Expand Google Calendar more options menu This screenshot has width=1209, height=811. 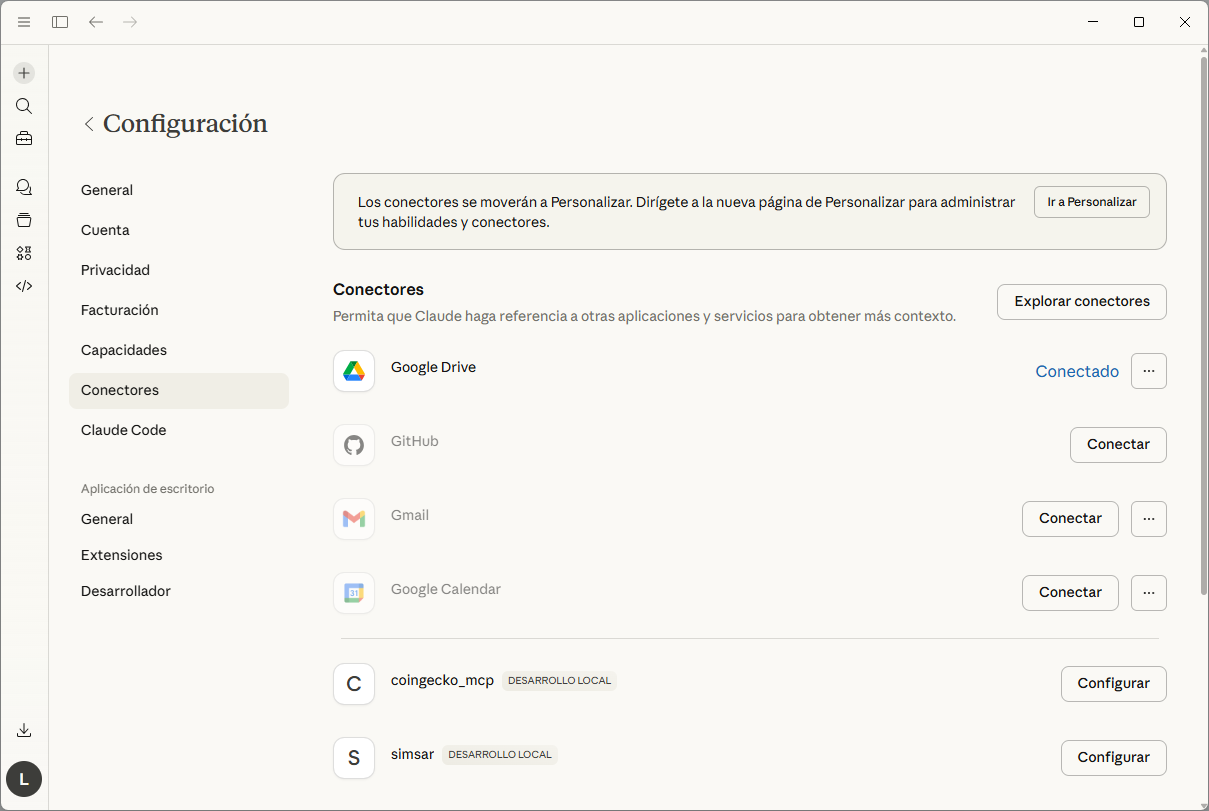pyautogui.click(x=1148, y=593)
